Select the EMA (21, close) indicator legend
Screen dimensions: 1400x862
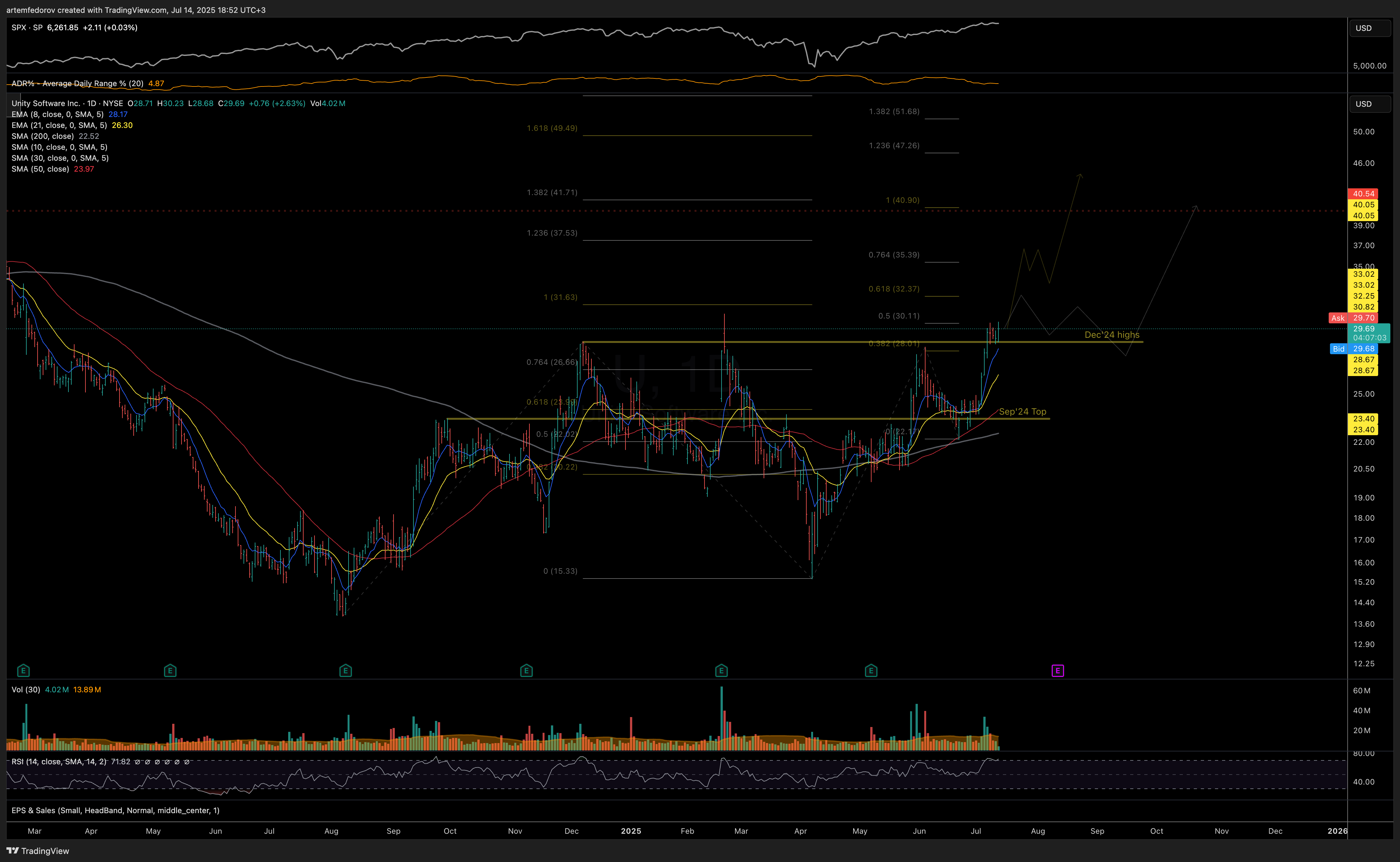(59, 125)
